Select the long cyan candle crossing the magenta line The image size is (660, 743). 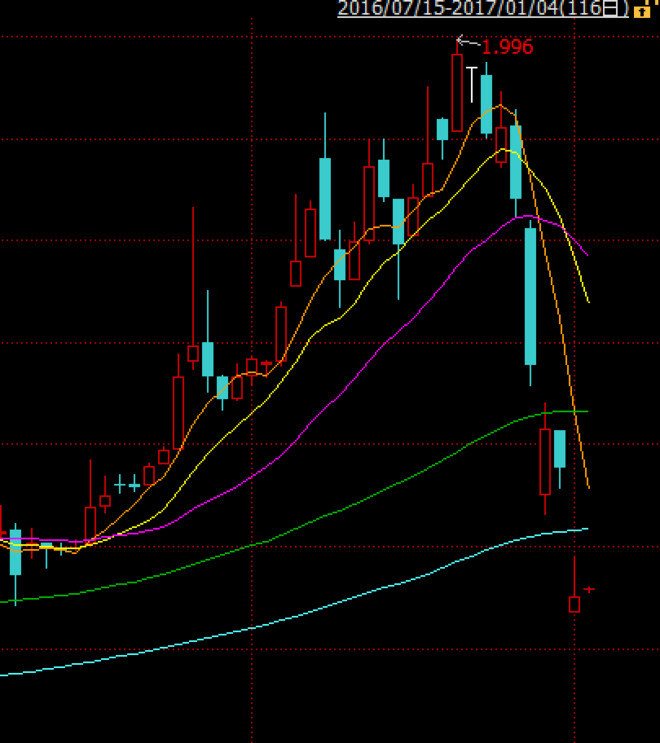(x=530, y=302)
